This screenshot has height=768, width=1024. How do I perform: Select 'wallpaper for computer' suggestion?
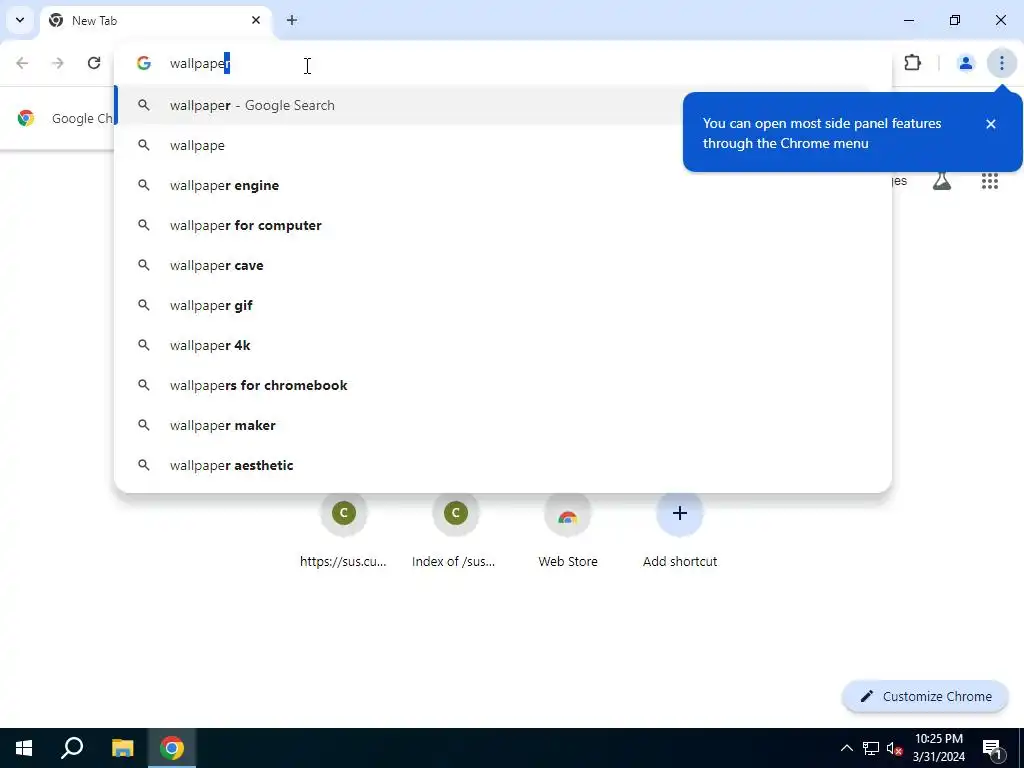[x=503, y=225]
